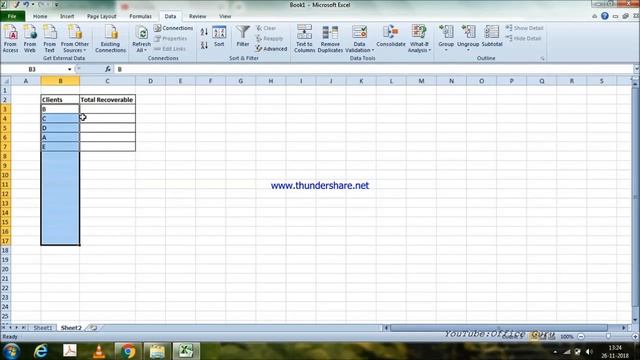This screenshot has width=640, height=360.
Task: Click Refresh All button
Action: (x=141, y=38)
